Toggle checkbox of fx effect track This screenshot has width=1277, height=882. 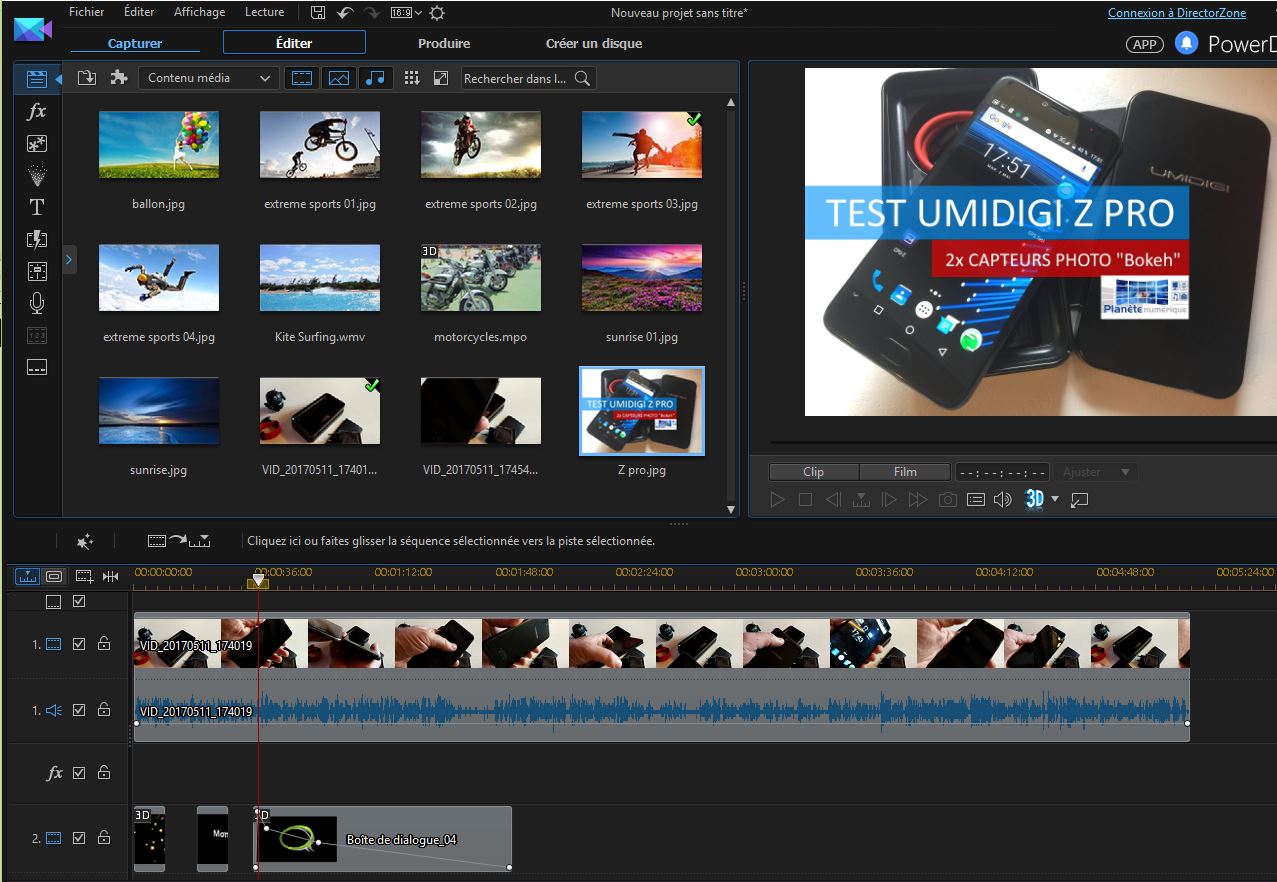pos(79,772)
